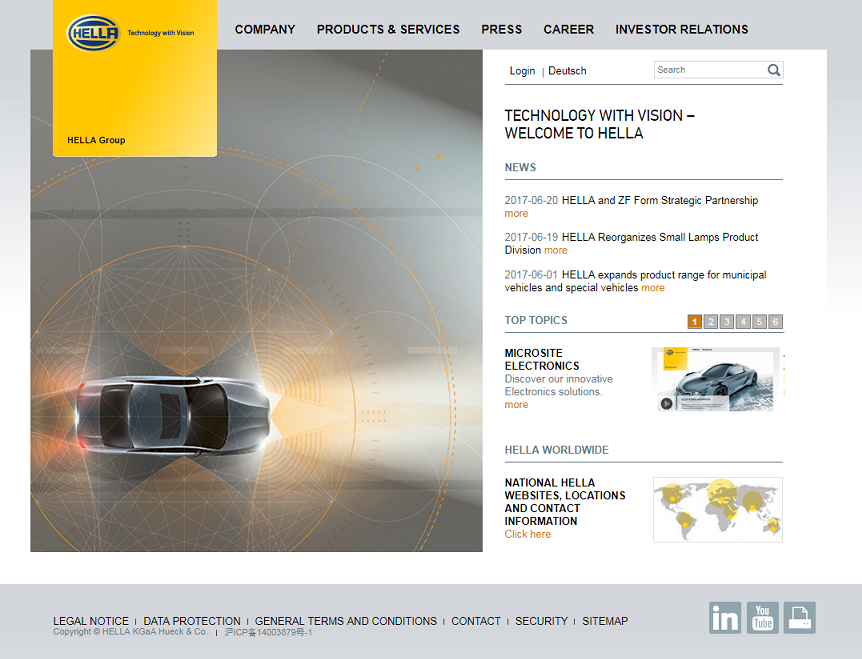Image resolution: width=862 pixels, height=659 pixels.
Task: Open the Investor Relations menu
Action: (681, 30)
